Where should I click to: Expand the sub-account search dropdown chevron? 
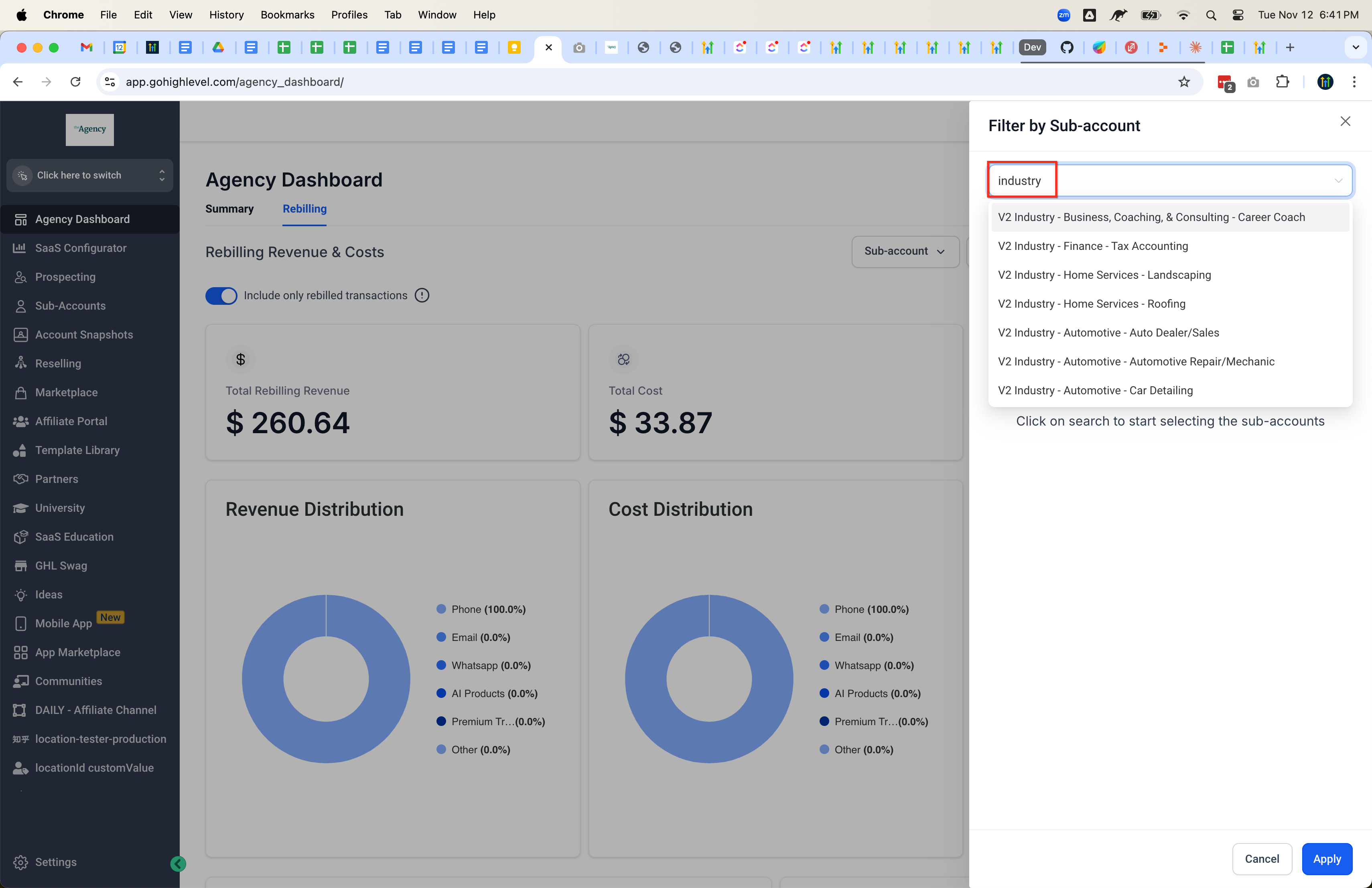1338,180
